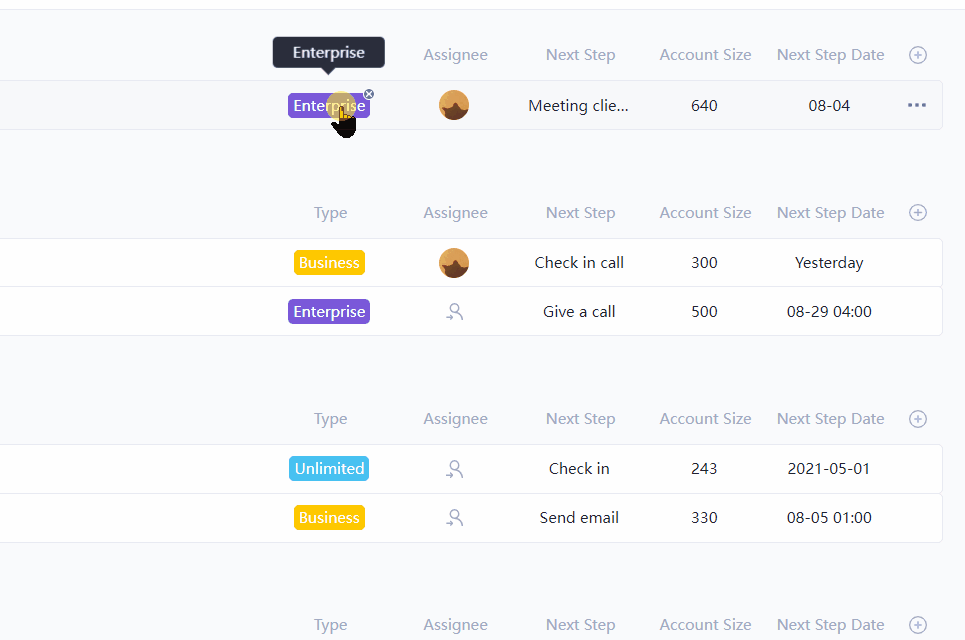Click the empty assignee icon in Give a call row
Image resolution: width=965 pixels, height=640 pixels.
[454, 311]
